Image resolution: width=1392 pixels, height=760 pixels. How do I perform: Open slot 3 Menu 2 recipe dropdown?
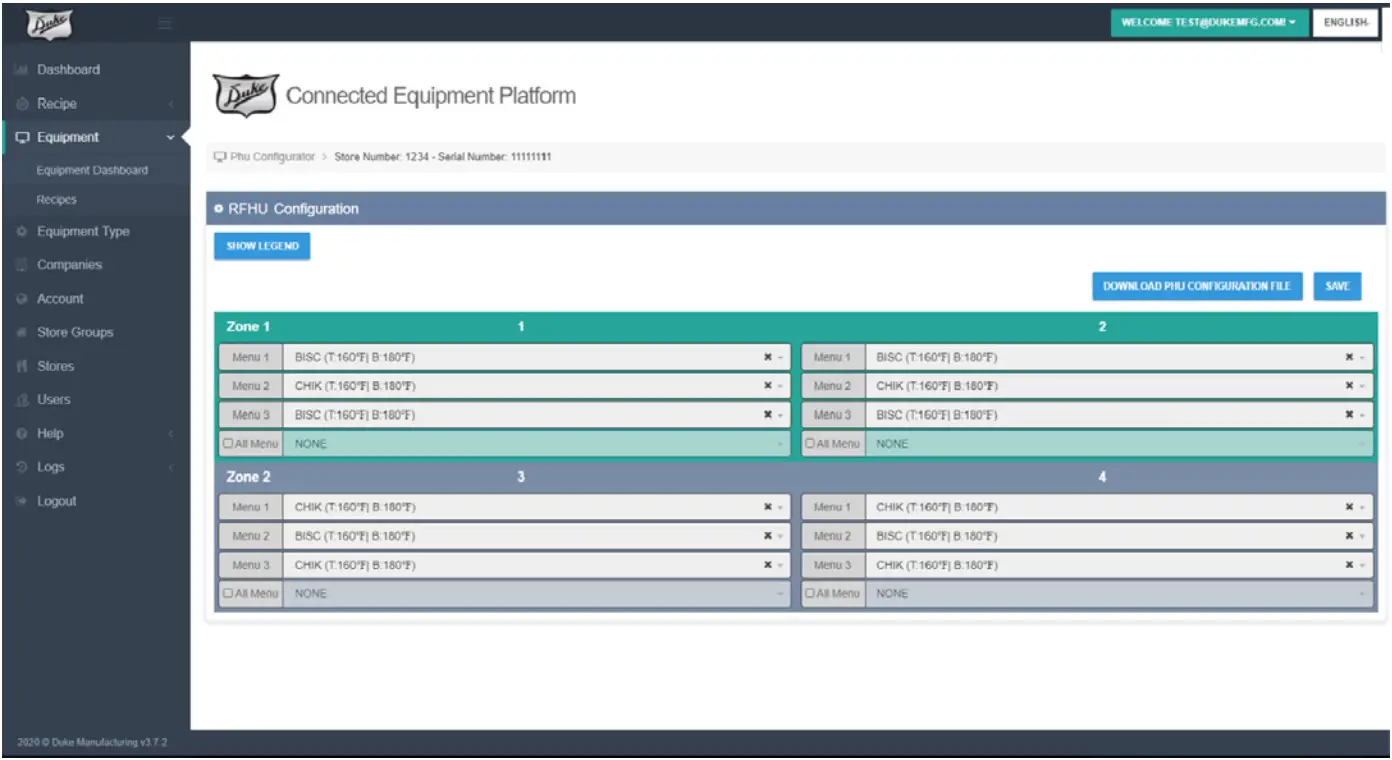(538, 536)
